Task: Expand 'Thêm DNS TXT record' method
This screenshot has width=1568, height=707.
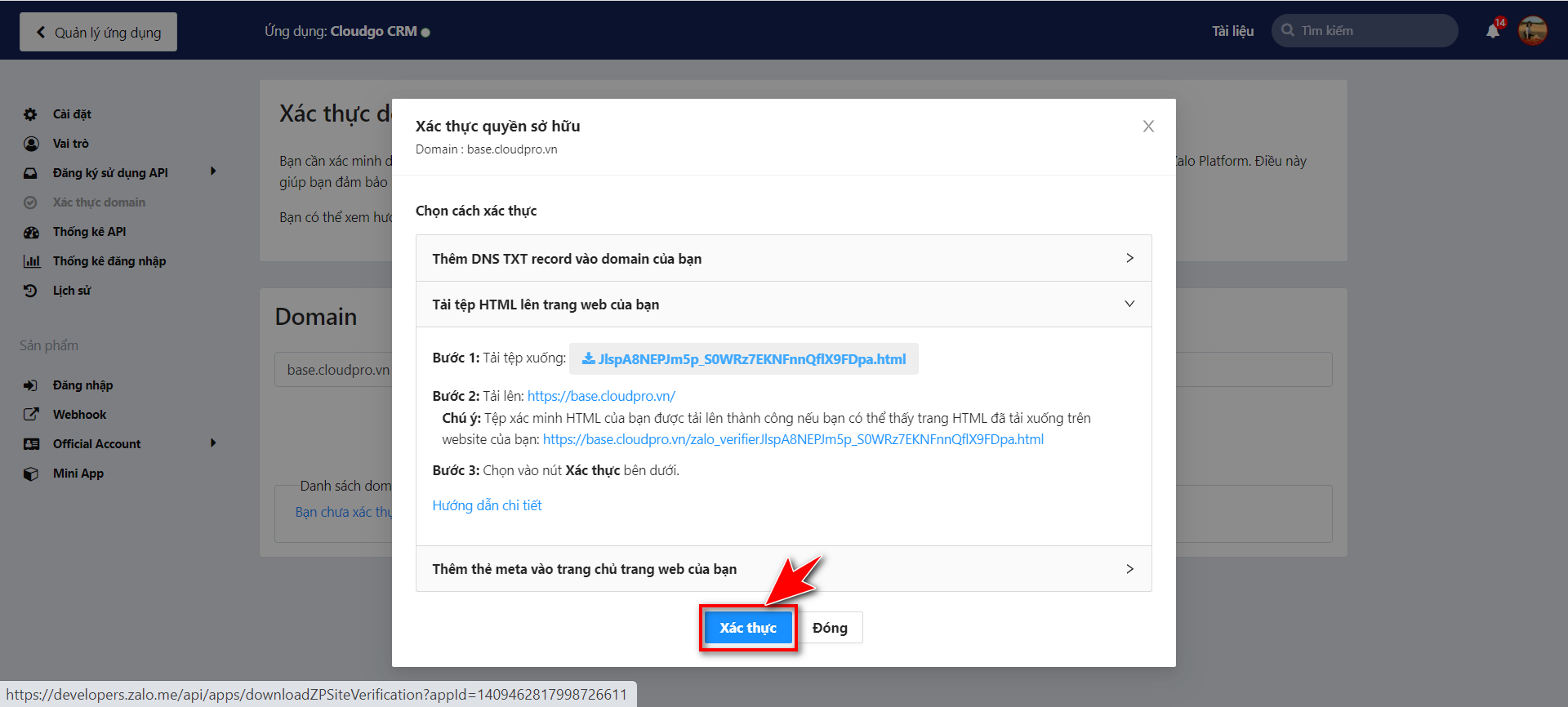Action: click(x=784, y=258)
